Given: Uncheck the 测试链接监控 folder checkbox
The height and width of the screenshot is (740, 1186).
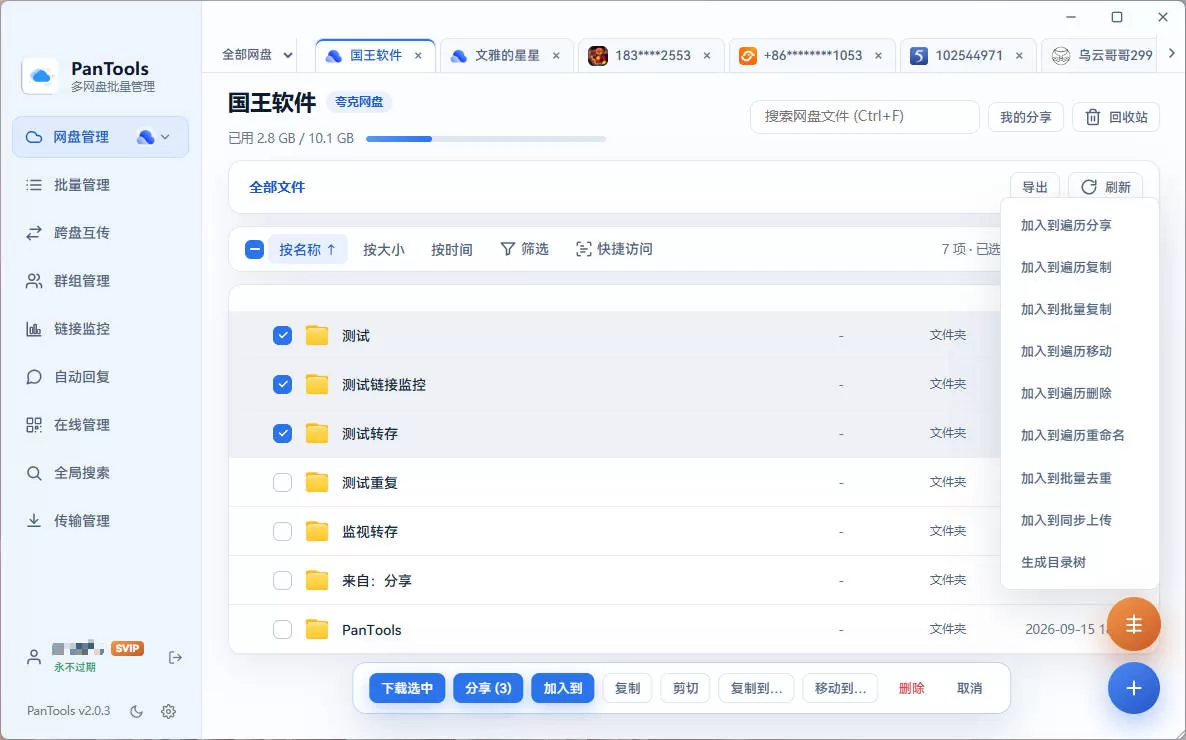Looking at the screenshot, I should click(282, 384).
